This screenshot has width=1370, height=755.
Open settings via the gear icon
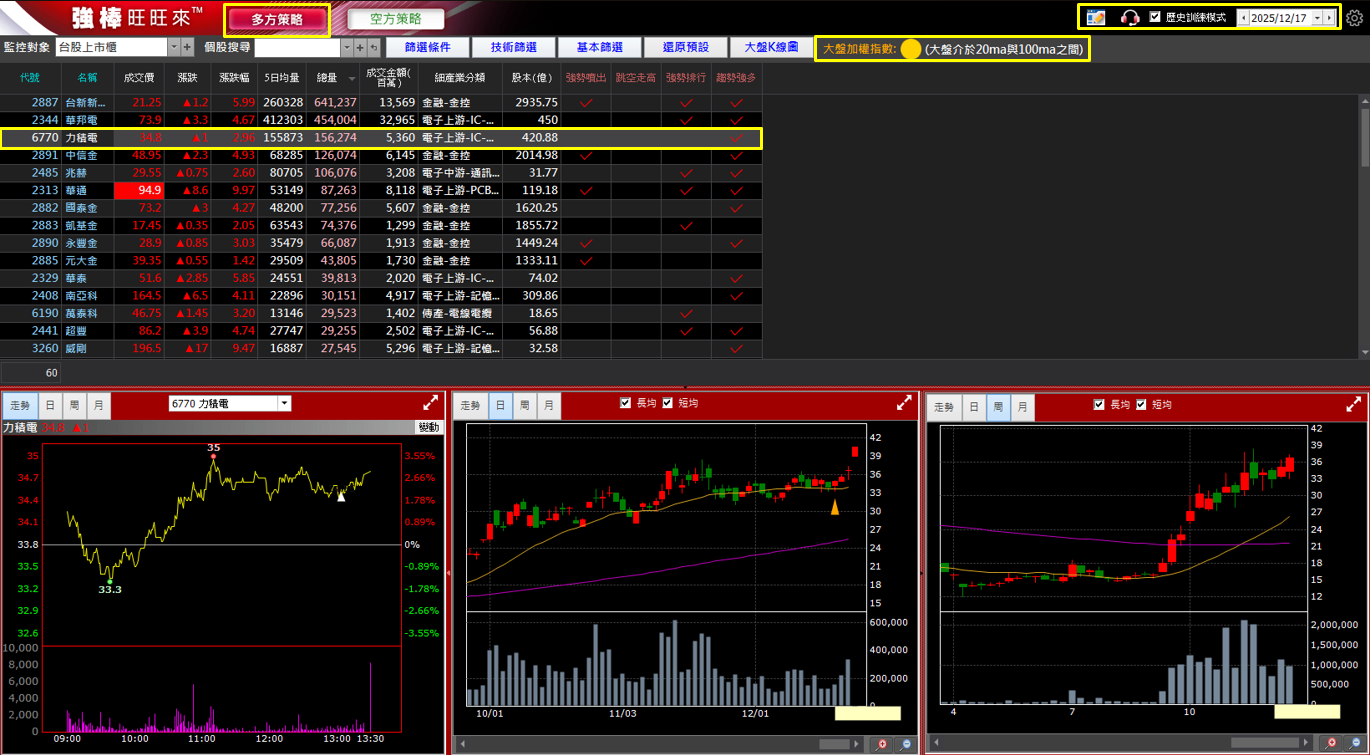pyautogui.click(x=1354, y=17)
